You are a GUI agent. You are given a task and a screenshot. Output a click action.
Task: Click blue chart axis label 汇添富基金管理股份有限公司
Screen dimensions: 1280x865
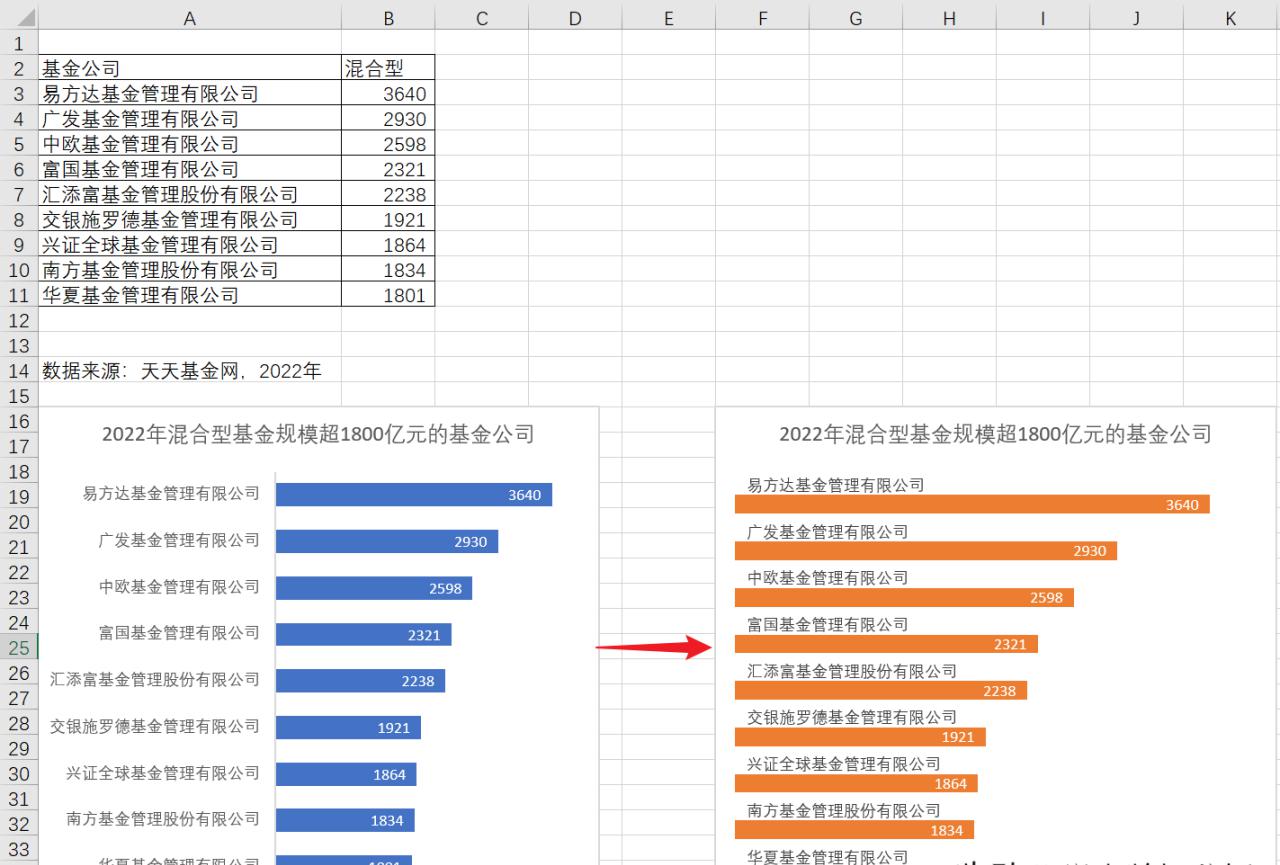pyautogui.click(x=155, y=680)
